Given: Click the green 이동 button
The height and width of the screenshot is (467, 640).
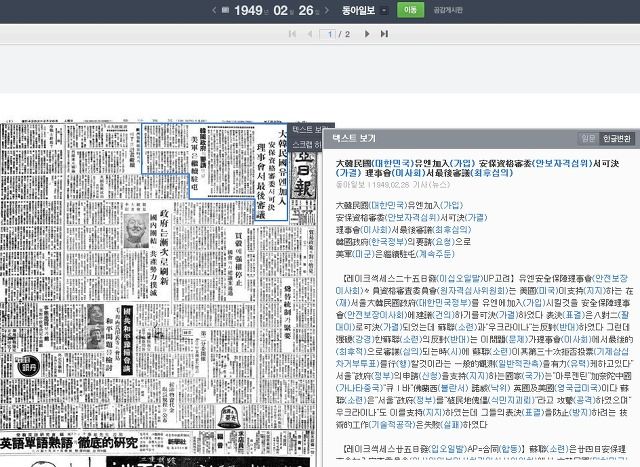Looking at the screenshot, I should [x=410, y=10].
